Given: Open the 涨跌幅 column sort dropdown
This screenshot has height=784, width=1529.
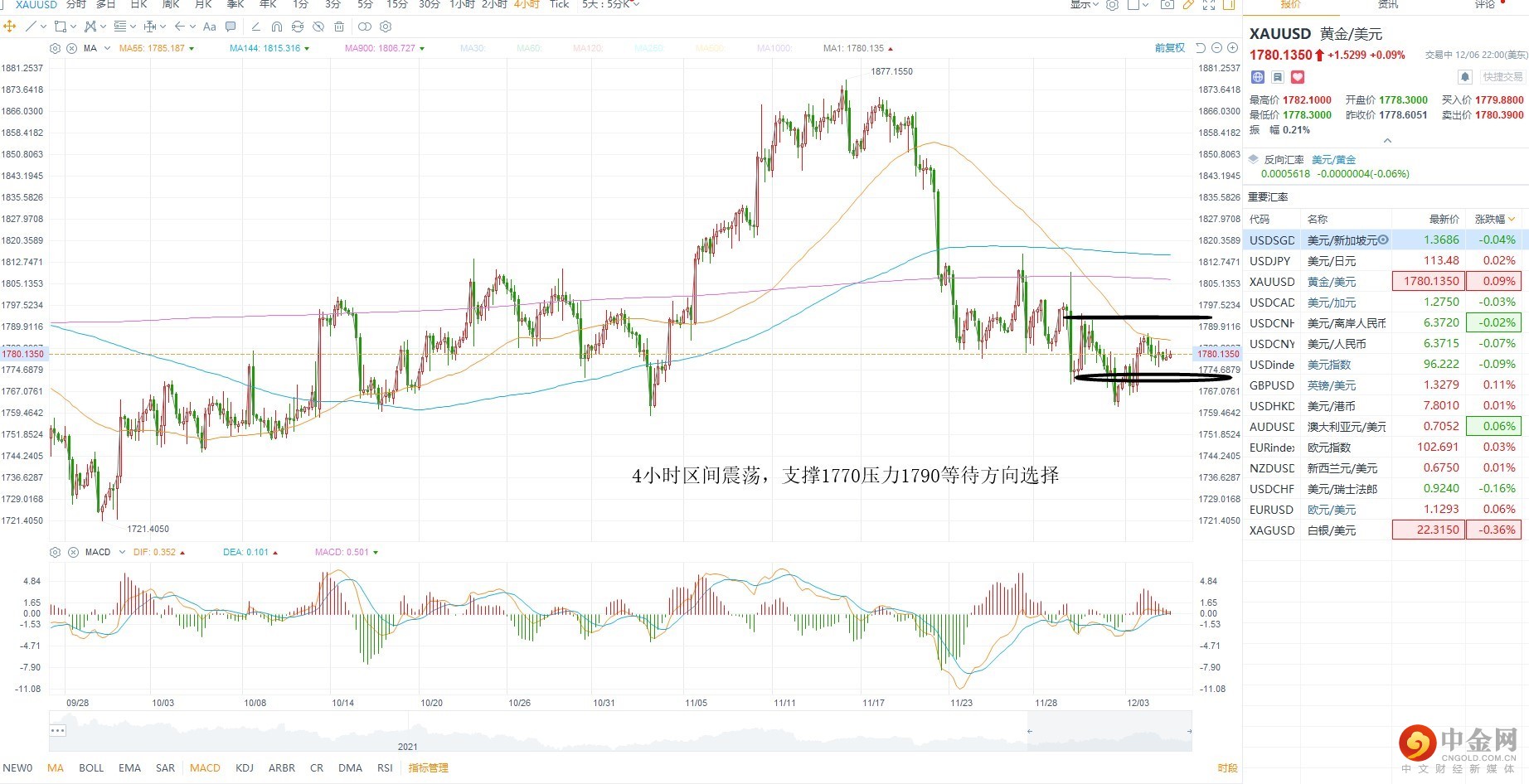Looking at the screenshot, I should click(x=1512, y=220).
